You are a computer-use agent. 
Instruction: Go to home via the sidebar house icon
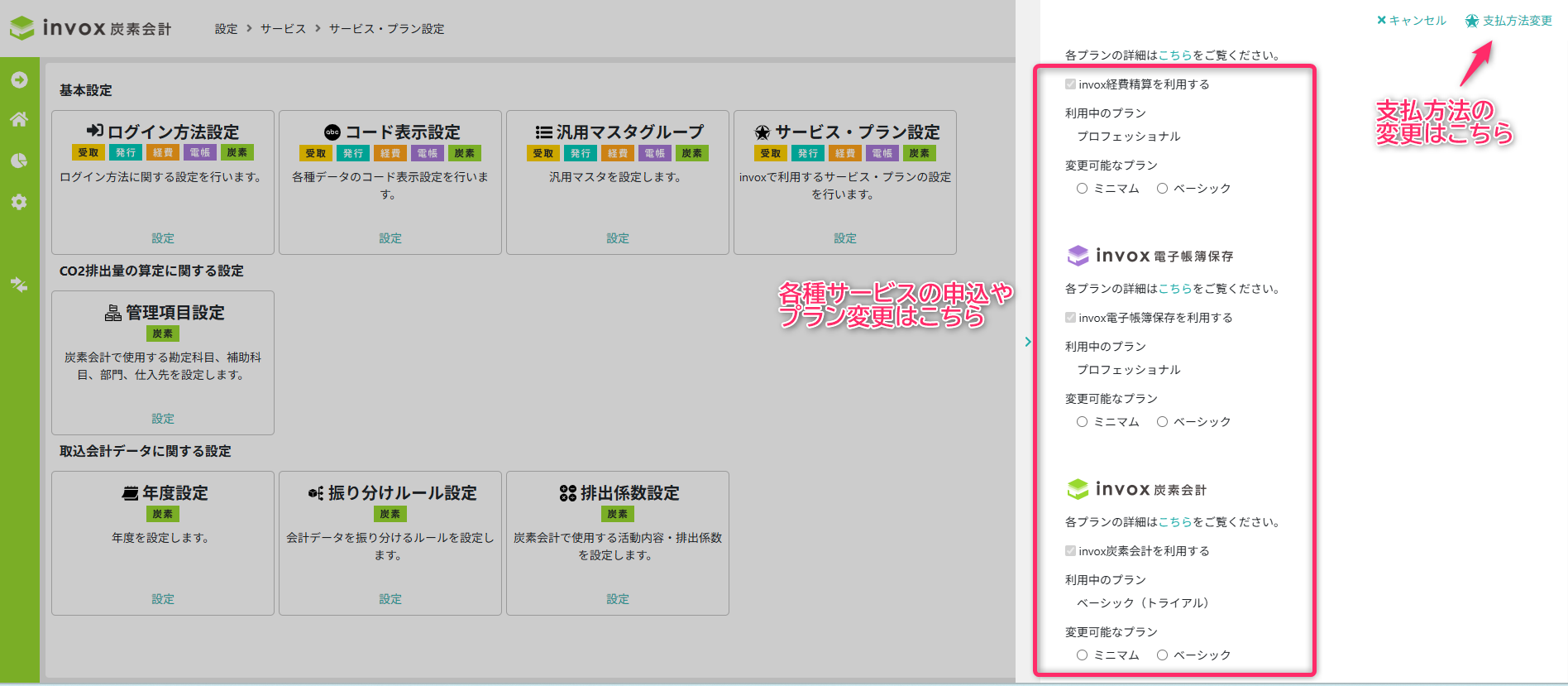19,119
